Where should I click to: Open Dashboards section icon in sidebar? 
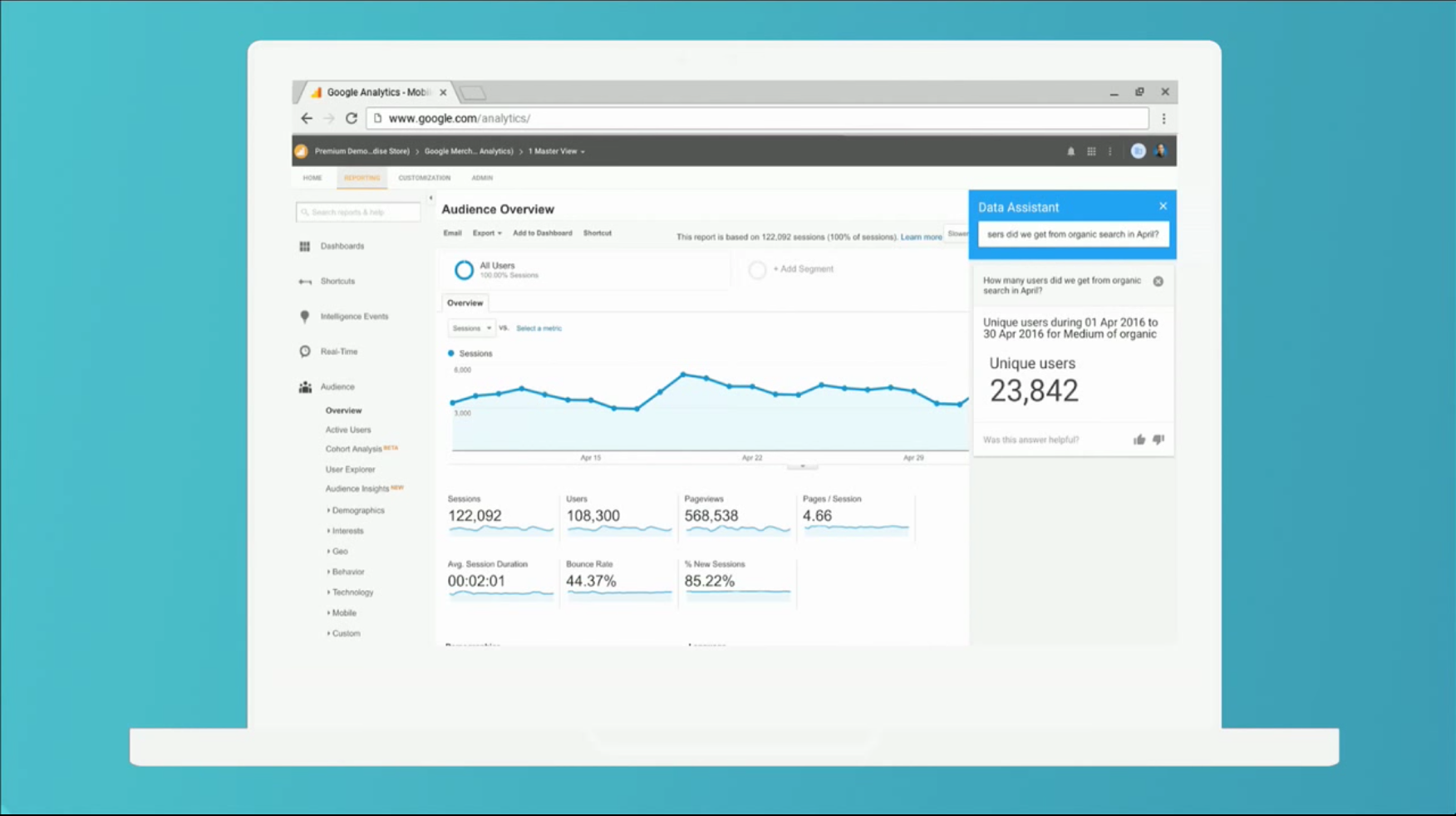pos(305,246)
